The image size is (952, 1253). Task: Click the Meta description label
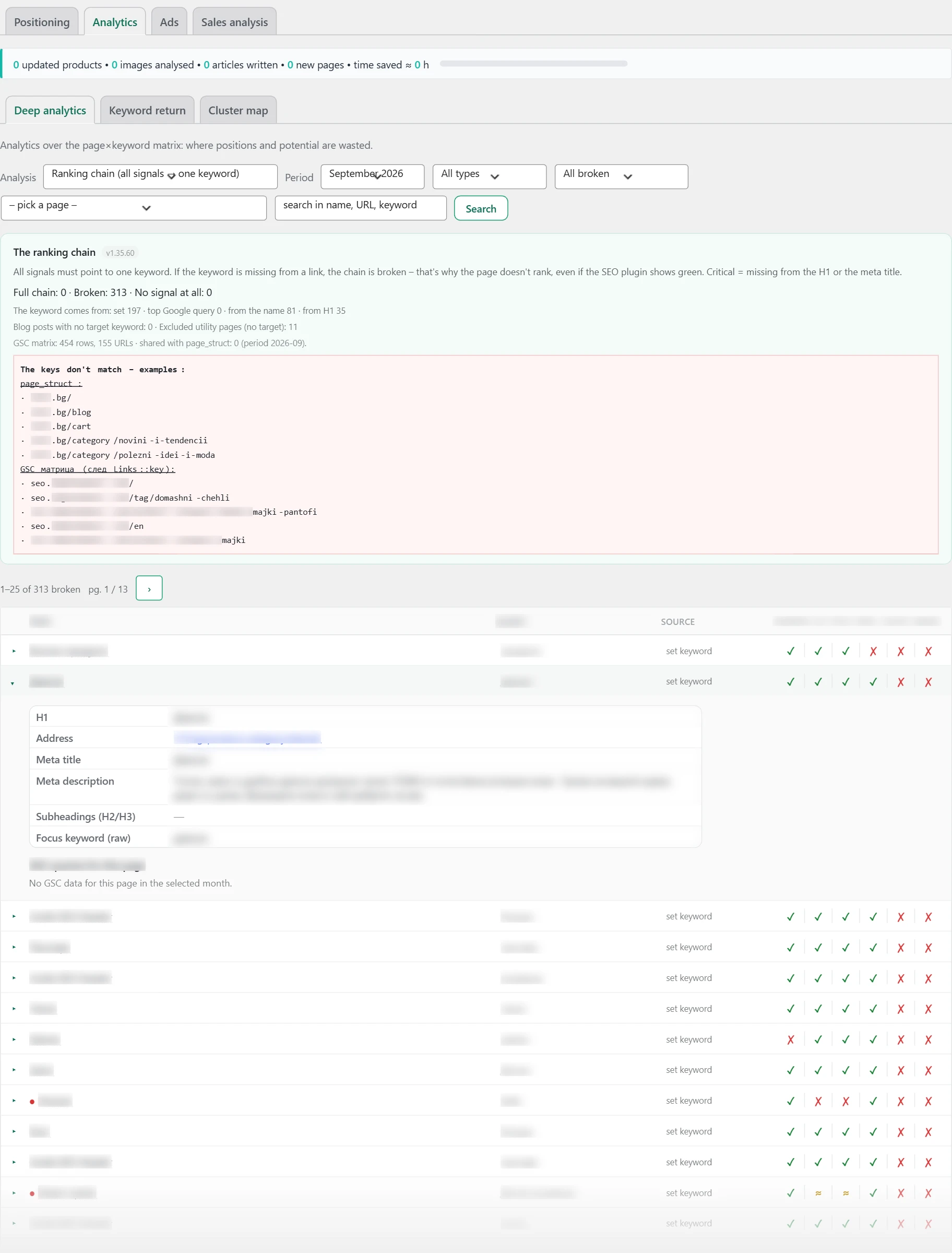[x=75, y=781]
